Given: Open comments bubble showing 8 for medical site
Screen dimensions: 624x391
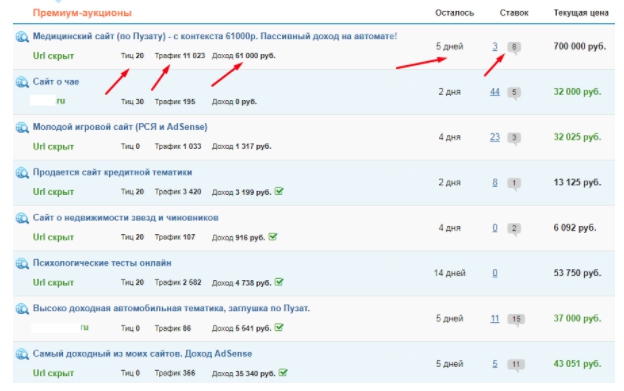Looking at the screenshot, I should pyautogui.click(x=514, y=47).
